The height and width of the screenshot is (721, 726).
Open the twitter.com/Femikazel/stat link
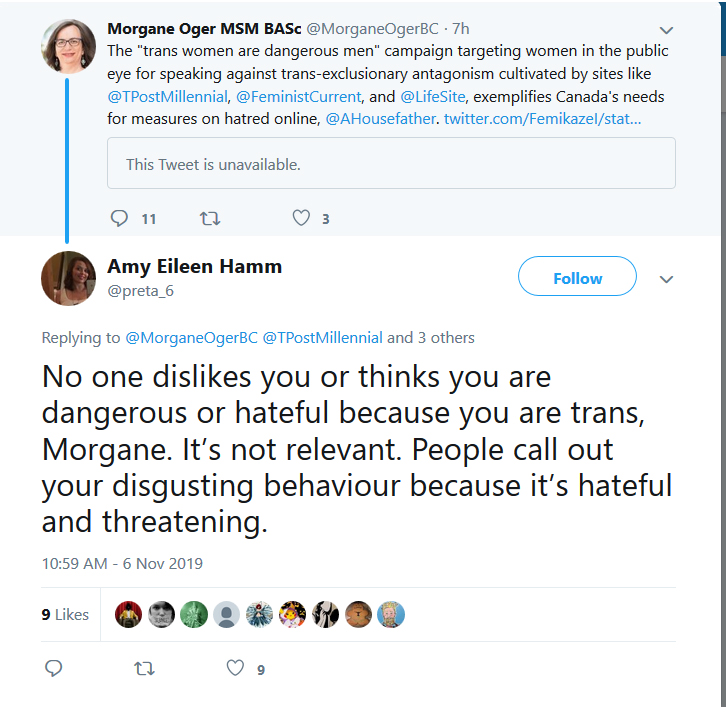[x=543, y=119]
